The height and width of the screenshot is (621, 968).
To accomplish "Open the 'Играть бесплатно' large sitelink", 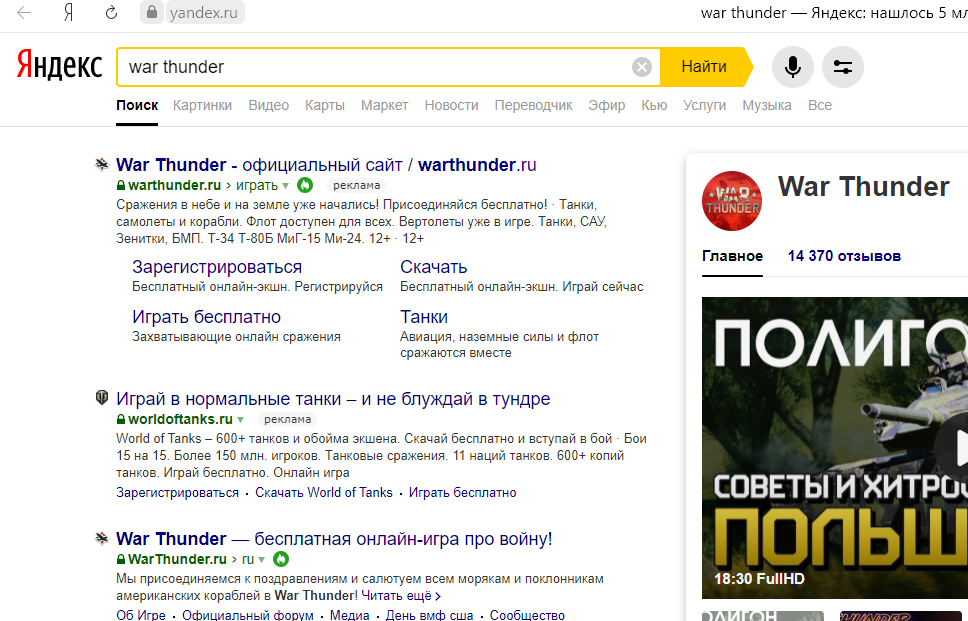I will coord(206,317).
